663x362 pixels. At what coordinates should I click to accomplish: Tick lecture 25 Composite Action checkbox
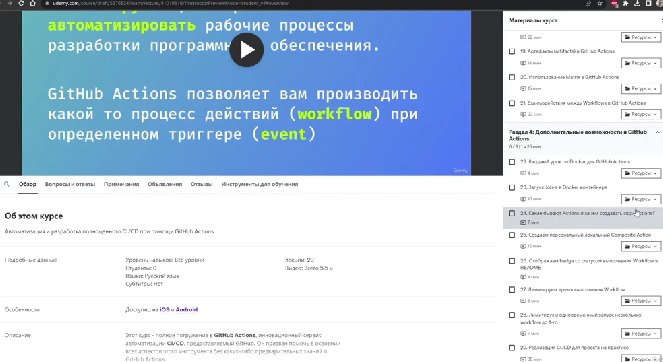coord(512,235)
